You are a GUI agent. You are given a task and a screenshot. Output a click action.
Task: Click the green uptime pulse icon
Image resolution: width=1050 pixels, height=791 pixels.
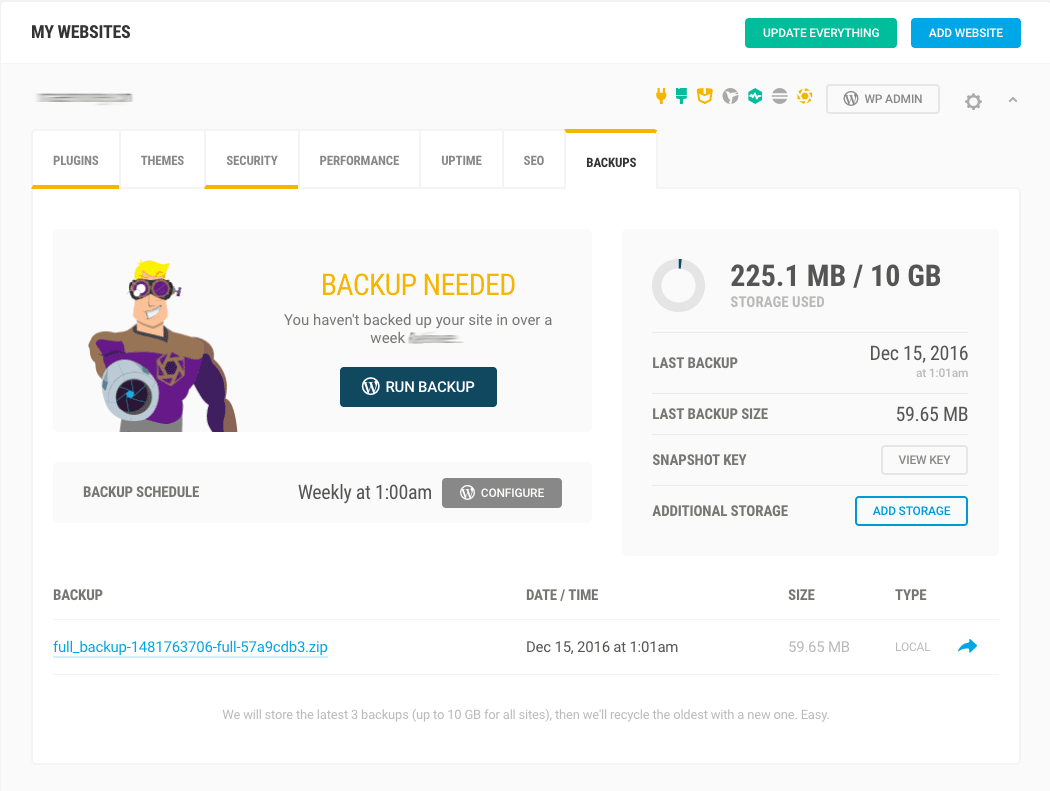point(755,96)
